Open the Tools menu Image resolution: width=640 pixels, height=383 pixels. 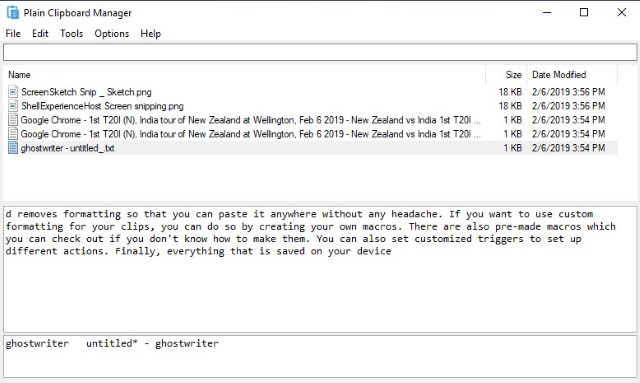coord(72,33)
